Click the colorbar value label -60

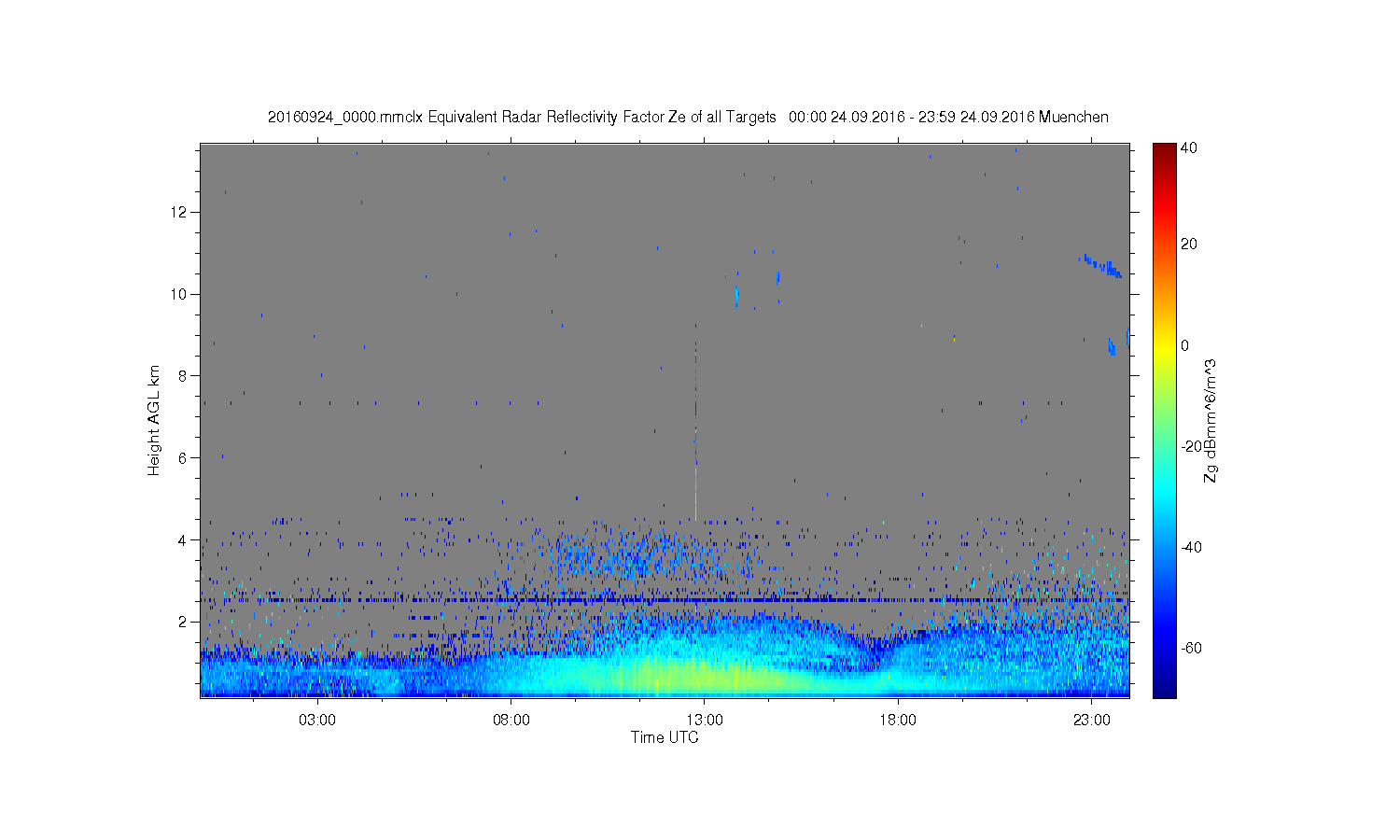(1191, 648)
